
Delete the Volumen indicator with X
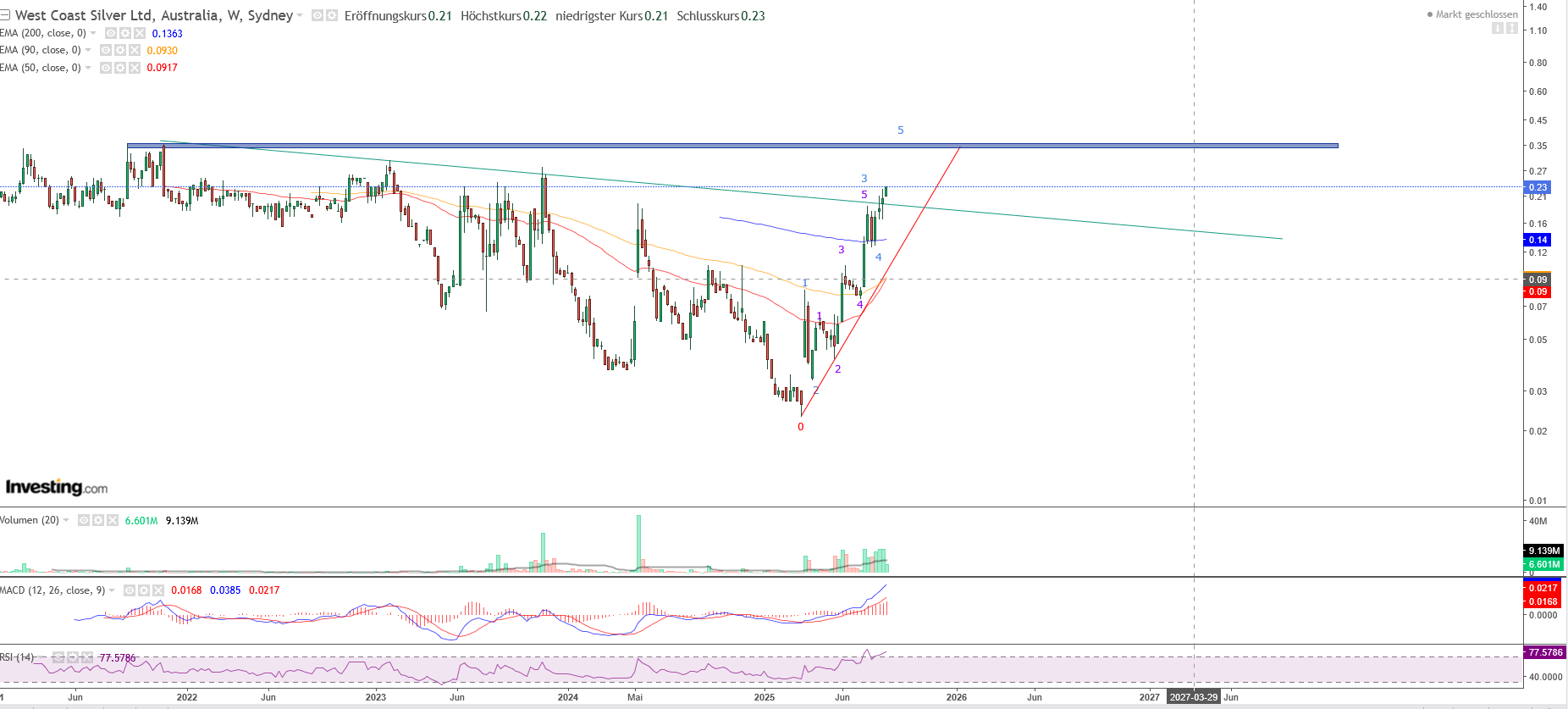[112, 520]
